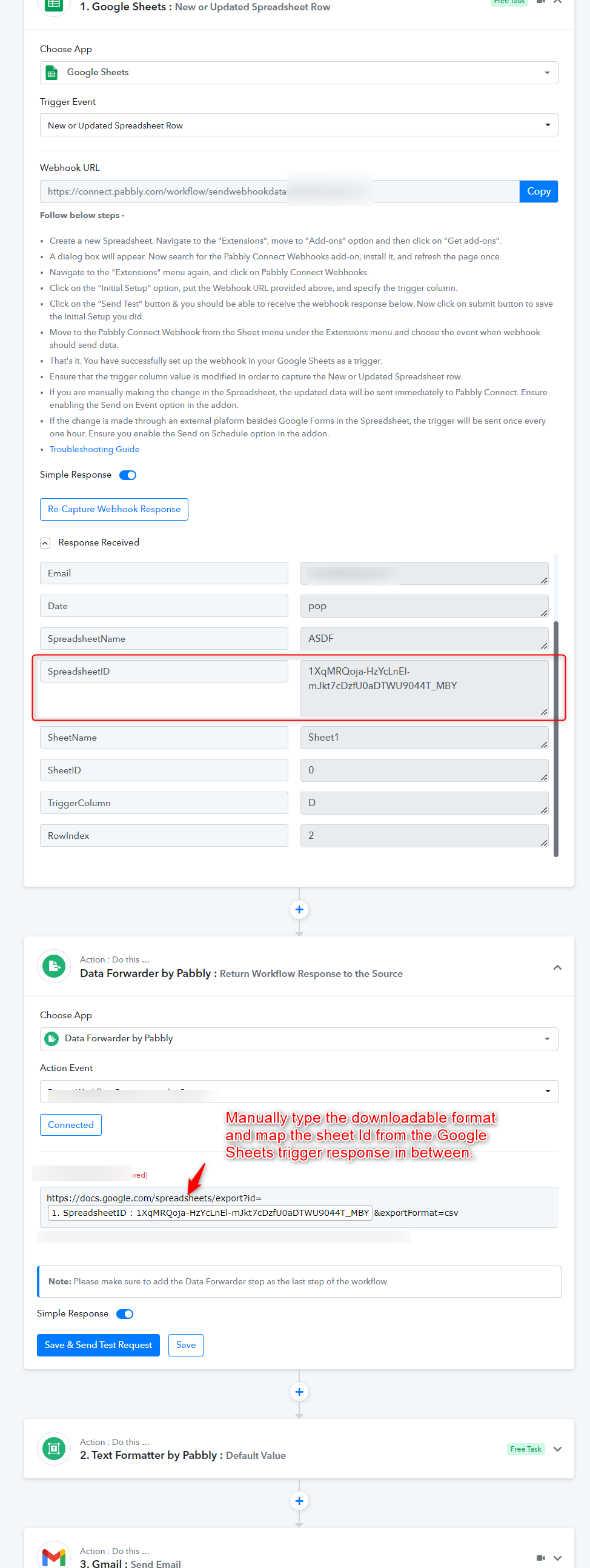Add a step after Data Forwarder using plus icon

point(299,1392)
